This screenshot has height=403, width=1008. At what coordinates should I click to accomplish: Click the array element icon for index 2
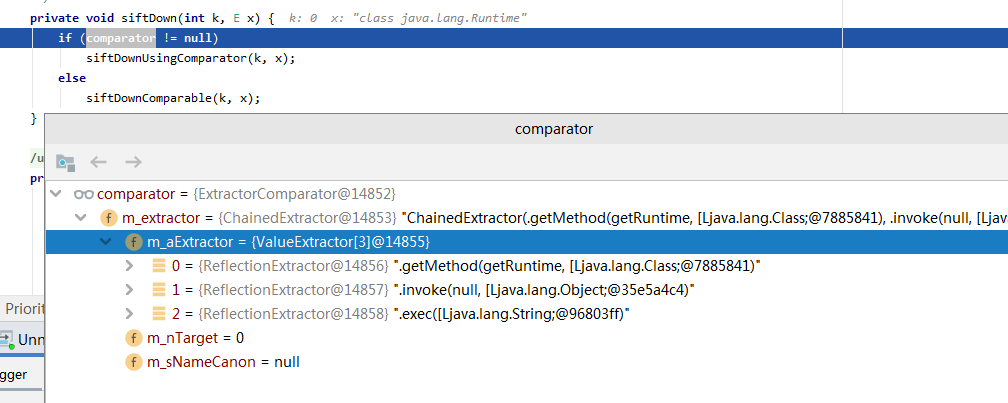pos(159,314)
